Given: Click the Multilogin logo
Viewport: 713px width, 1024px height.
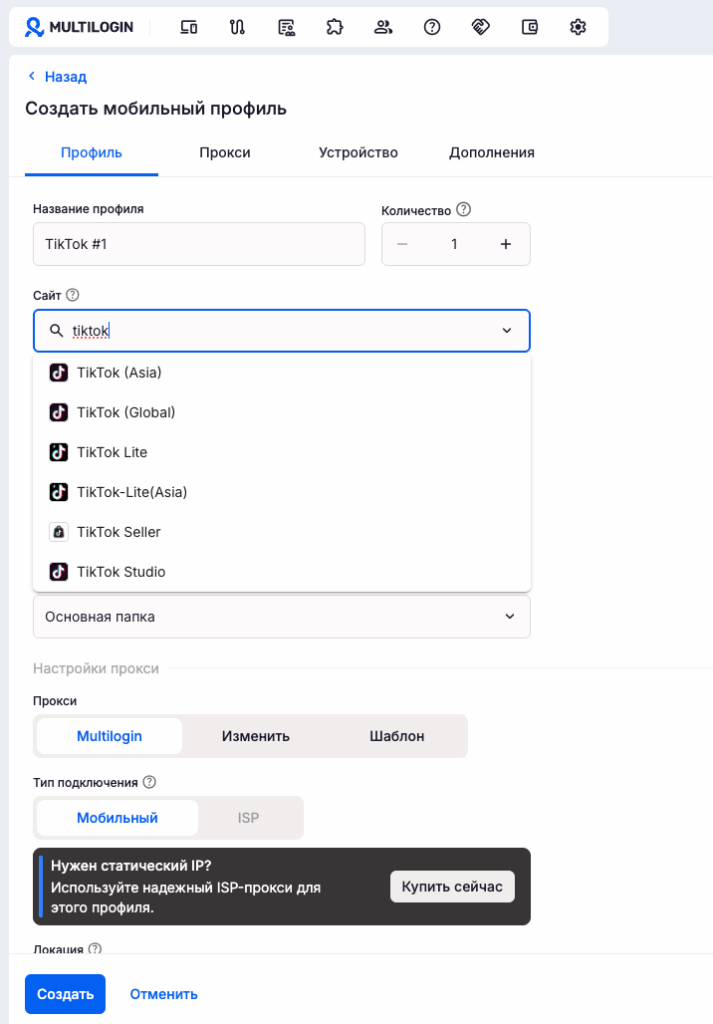Looking at the screenshot, I should pos(79,27).
